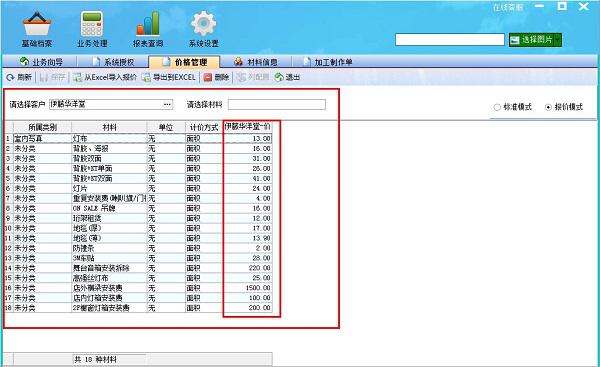The width and height of the screenshot is (600, 367).
Task: Click the 保存 save toolbar icon
Action: (43, 77)
